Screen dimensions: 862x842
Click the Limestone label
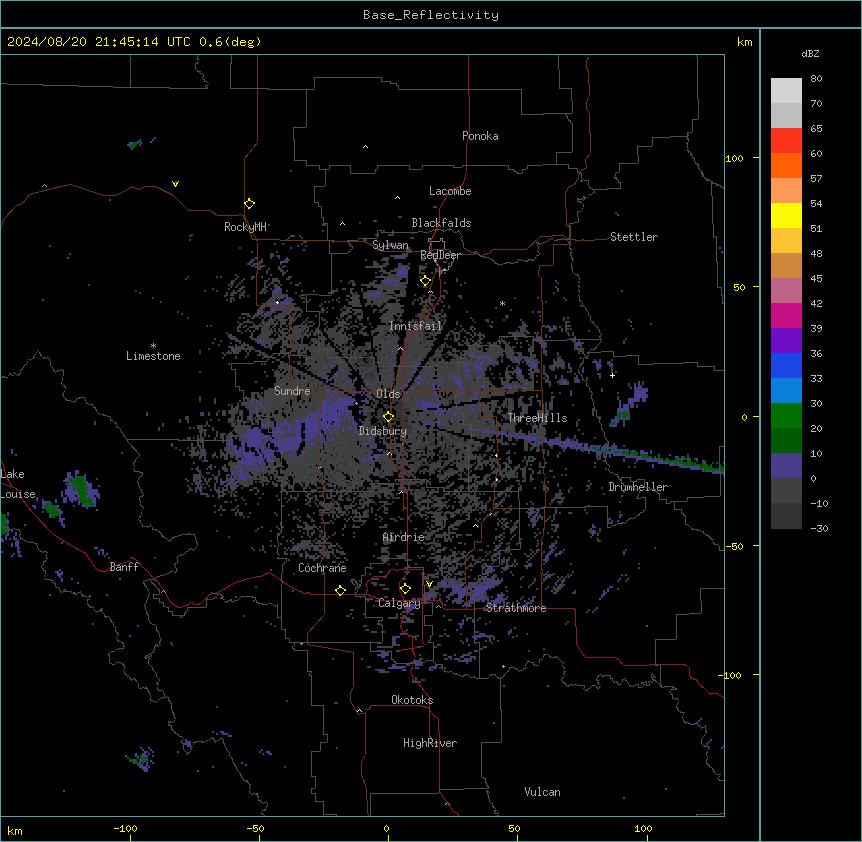click(x=153, y=356)
